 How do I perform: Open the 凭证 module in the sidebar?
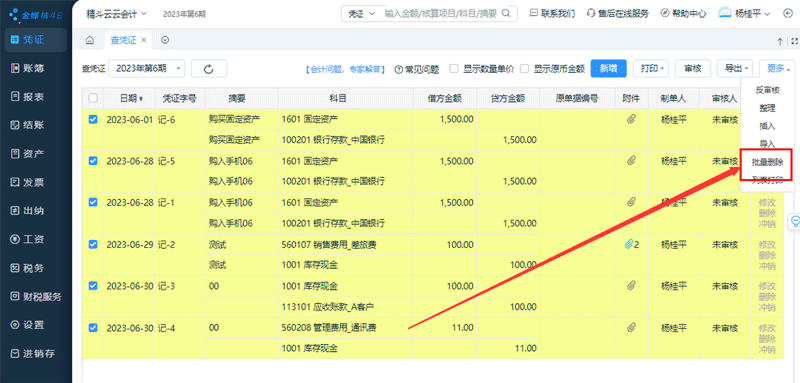pos(35,40)
